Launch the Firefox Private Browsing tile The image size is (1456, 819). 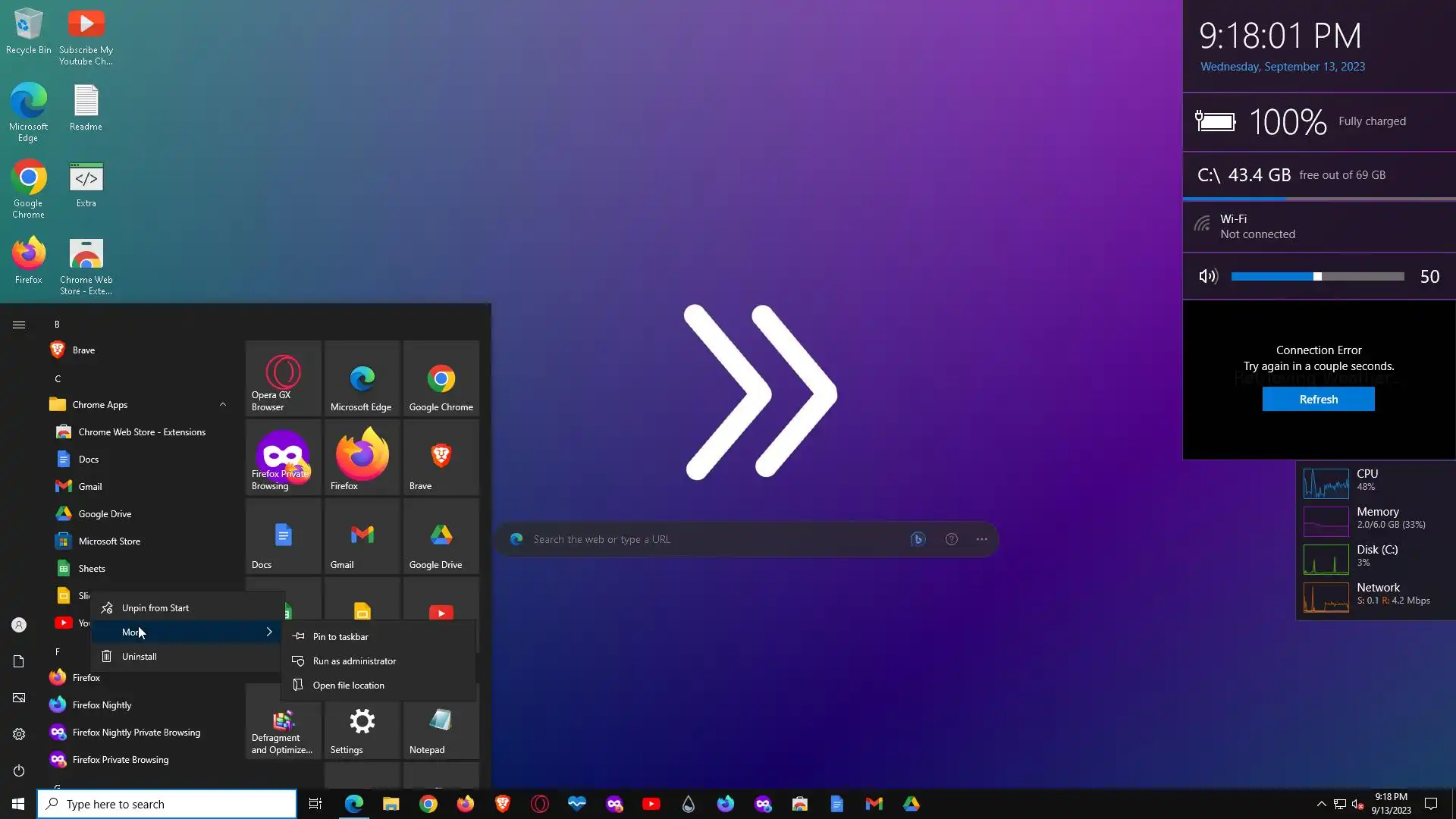283,457
